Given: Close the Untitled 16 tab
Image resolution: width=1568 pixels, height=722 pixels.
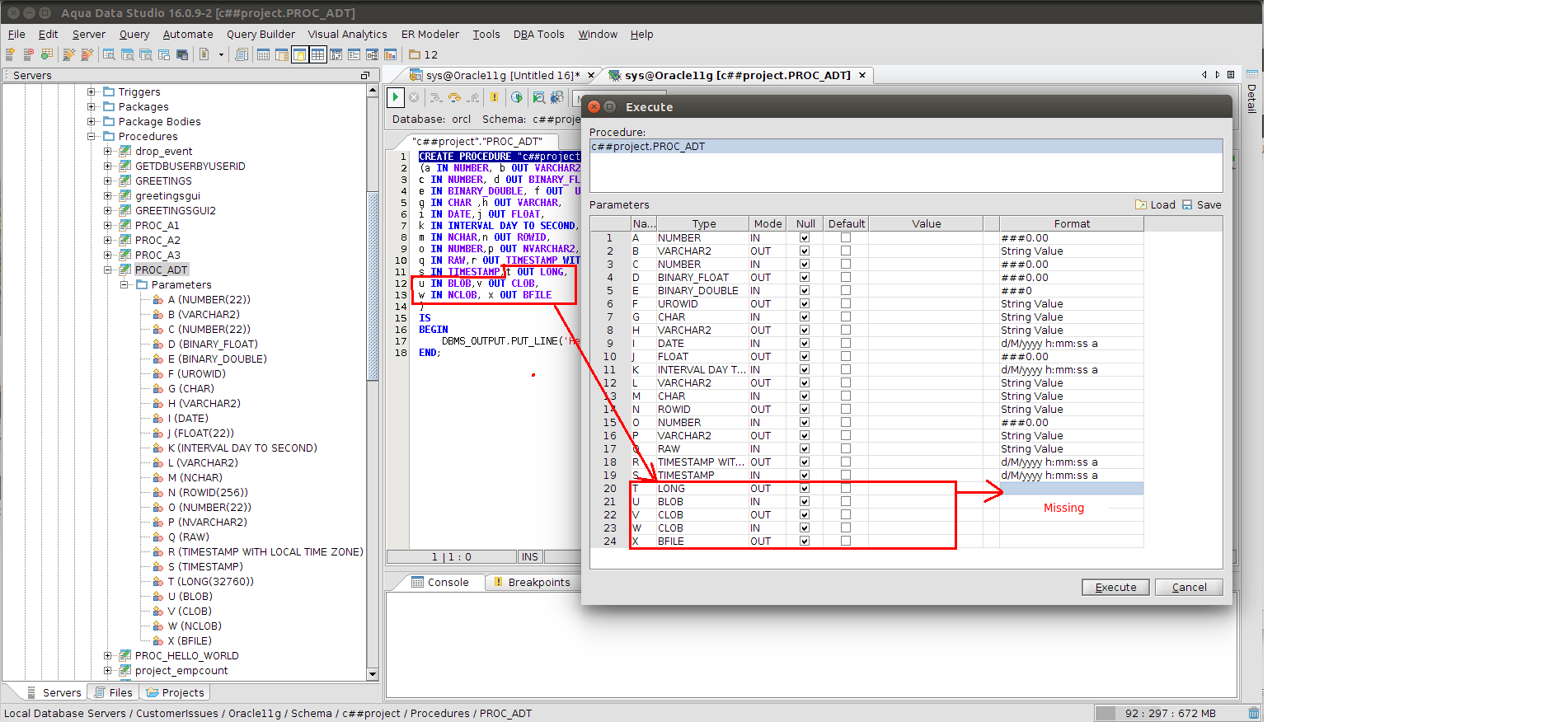Looking at the screenshot, I should click(x=591, y=76).
